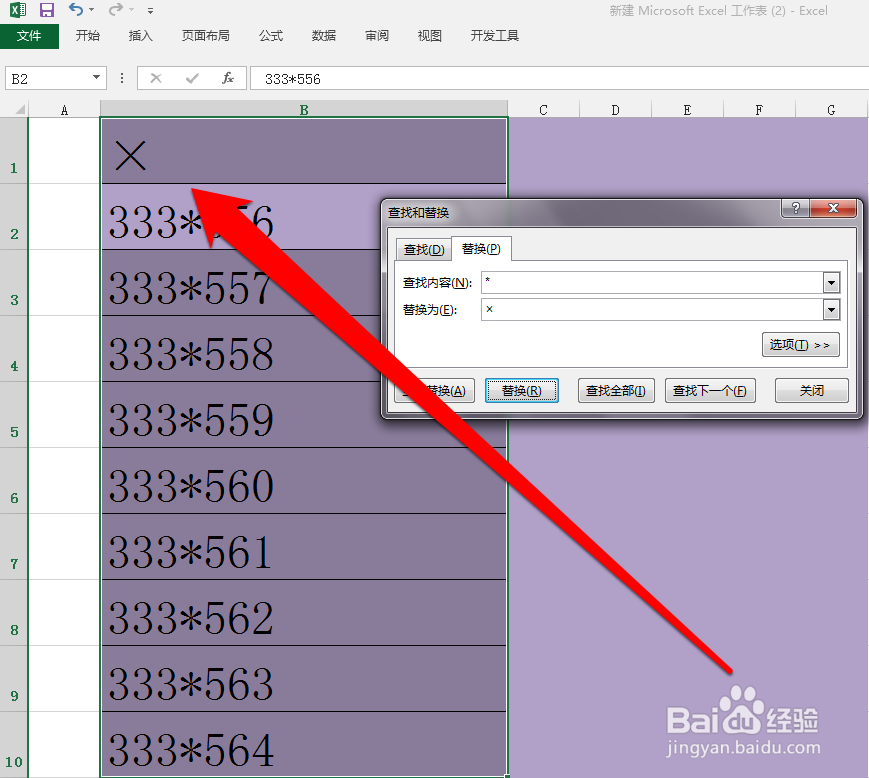Expand the 替换为 dropdown arrow
The image size is (869, 778).
click(831, 310)
